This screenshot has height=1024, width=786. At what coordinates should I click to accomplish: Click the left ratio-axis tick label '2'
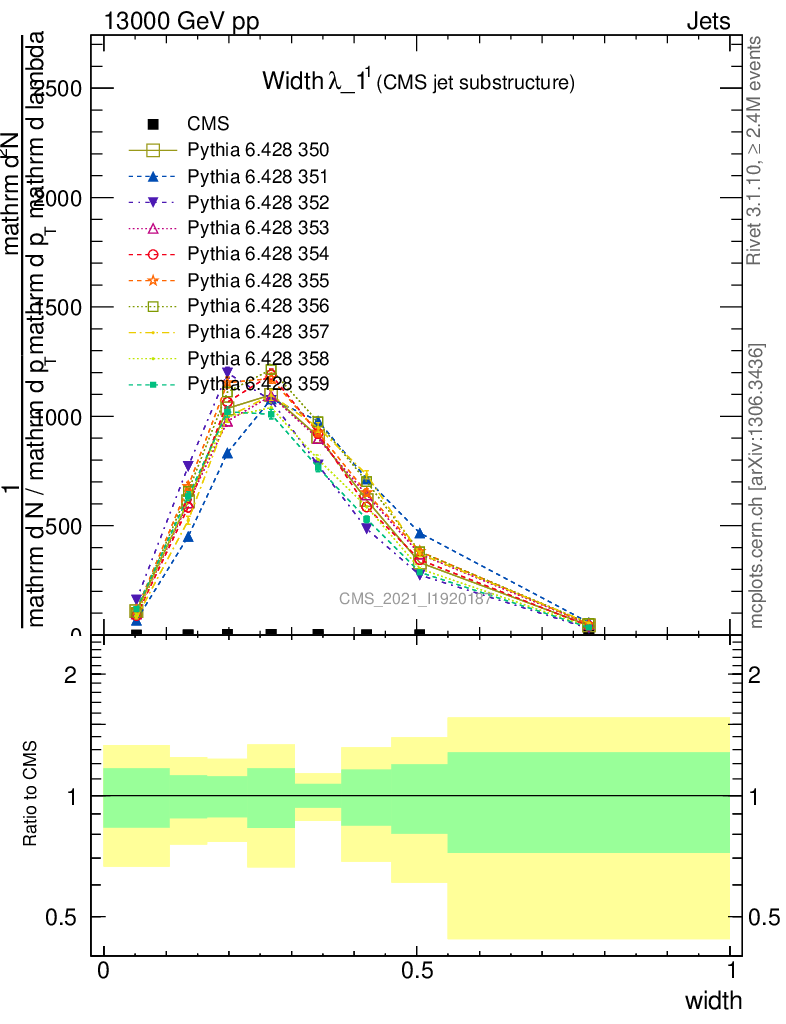[71, 675]
